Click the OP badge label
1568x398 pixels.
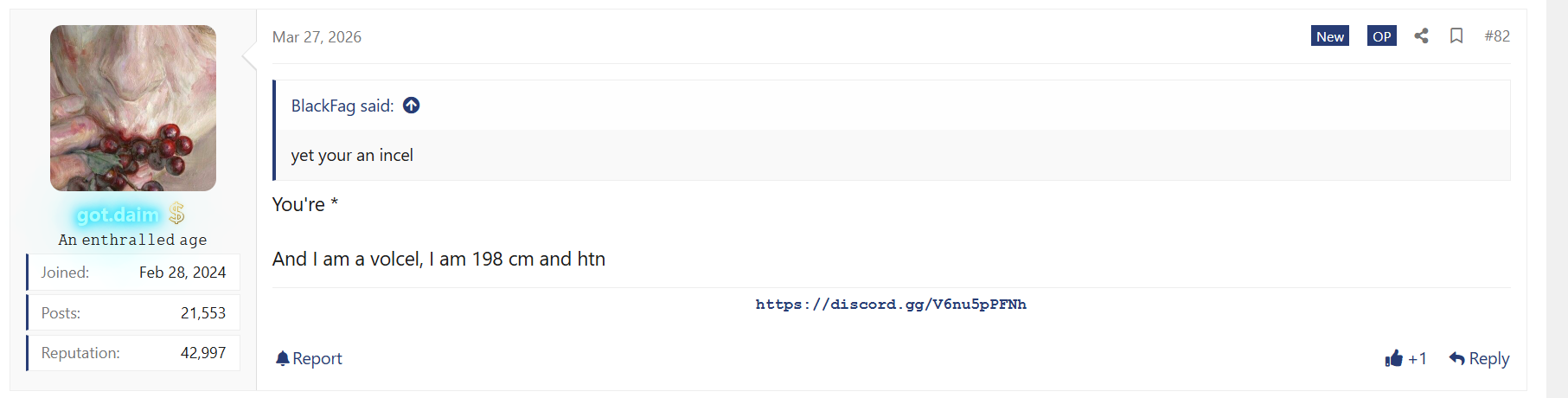[x=1382, y=35]
